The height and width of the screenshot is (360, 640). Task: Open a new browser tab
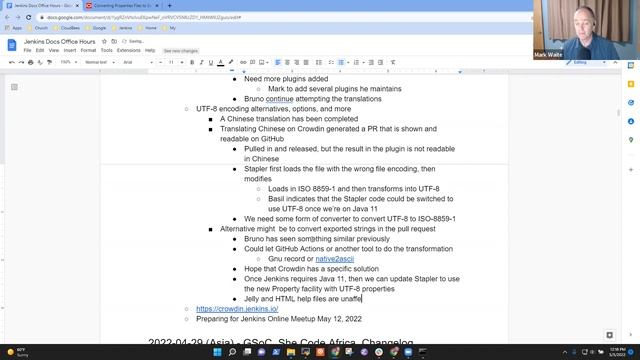169,6
